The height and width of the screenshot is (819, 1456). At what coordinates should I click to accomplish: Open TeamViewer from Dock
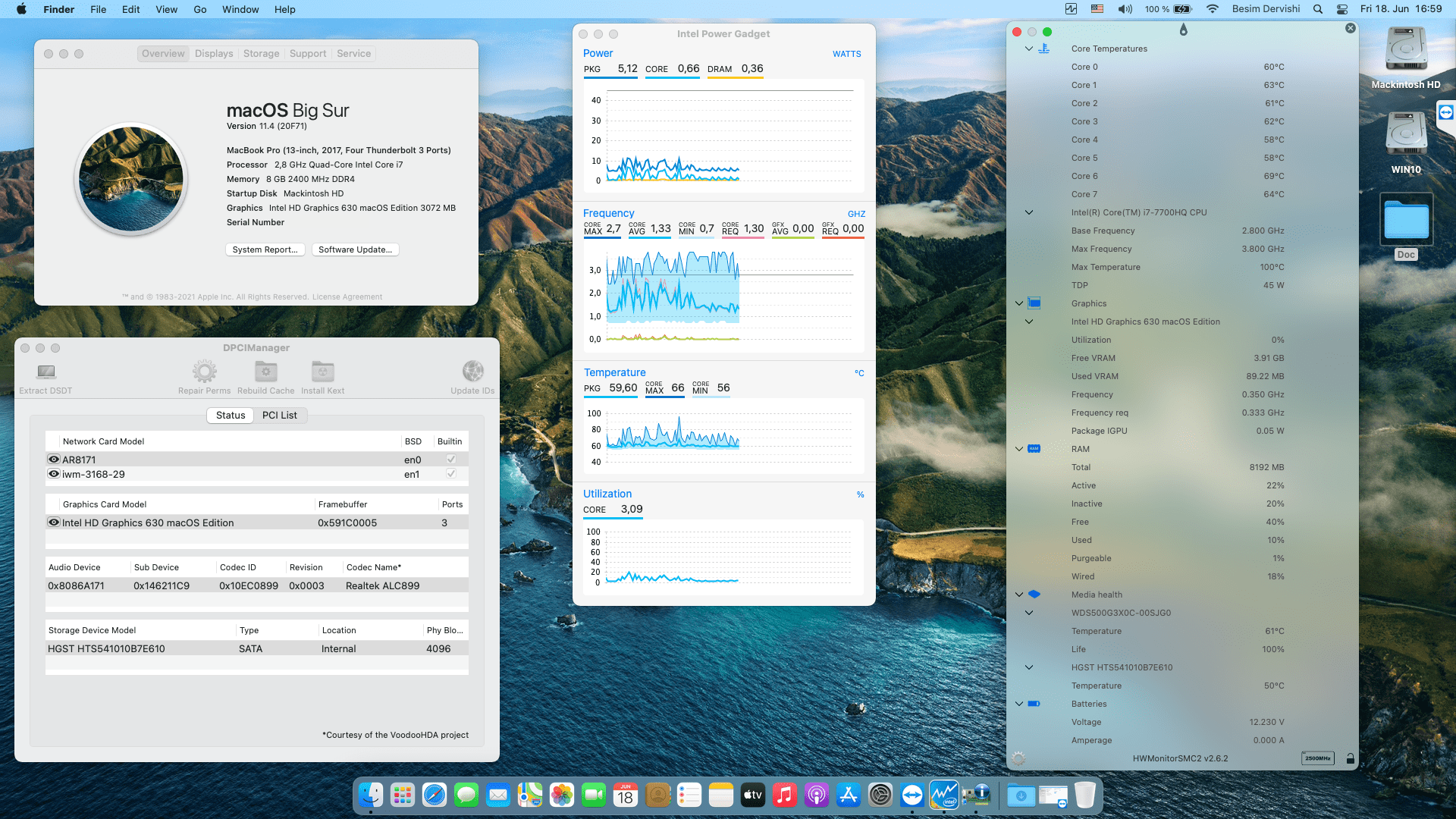(912, 795)
